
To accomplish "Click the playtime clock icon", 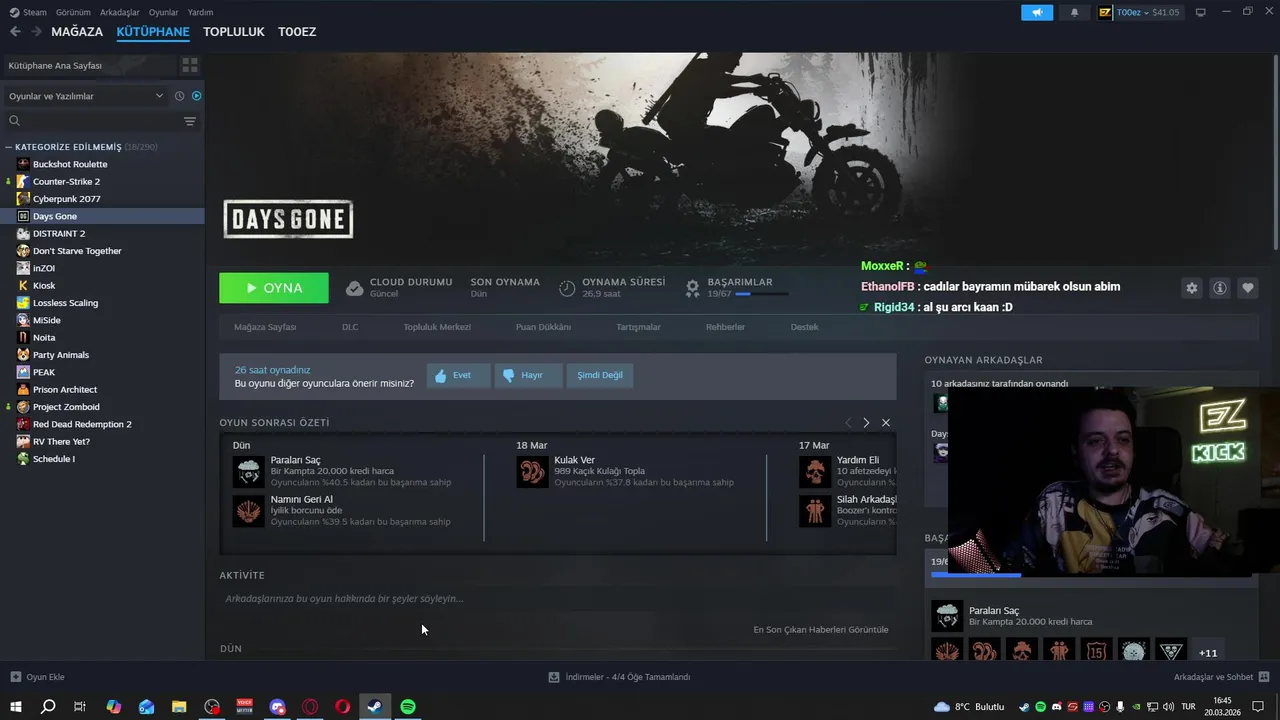I will tap(567, 288).
